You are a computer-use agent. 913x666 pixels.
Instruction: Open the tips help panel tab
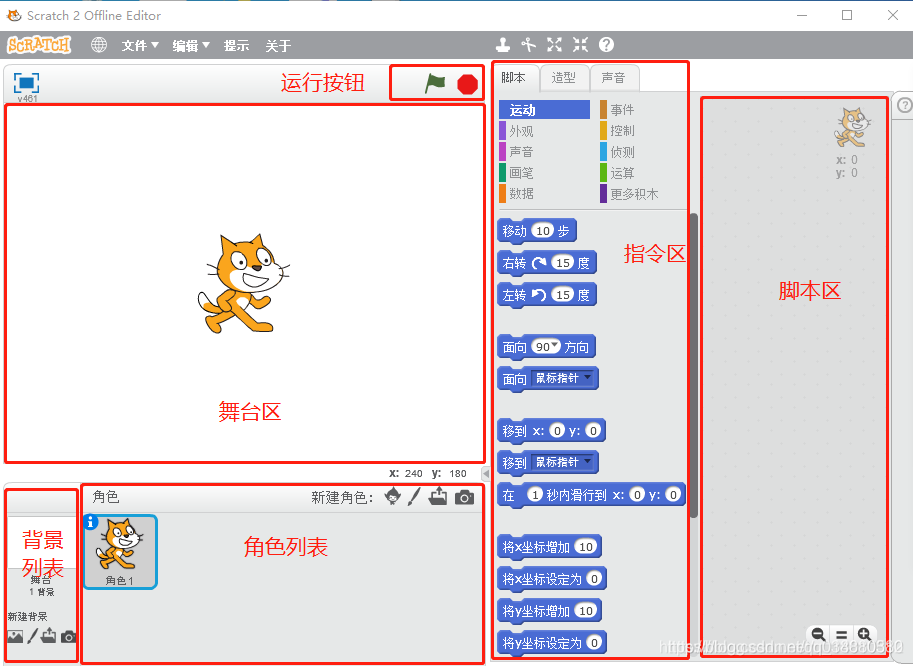(904, 105)
